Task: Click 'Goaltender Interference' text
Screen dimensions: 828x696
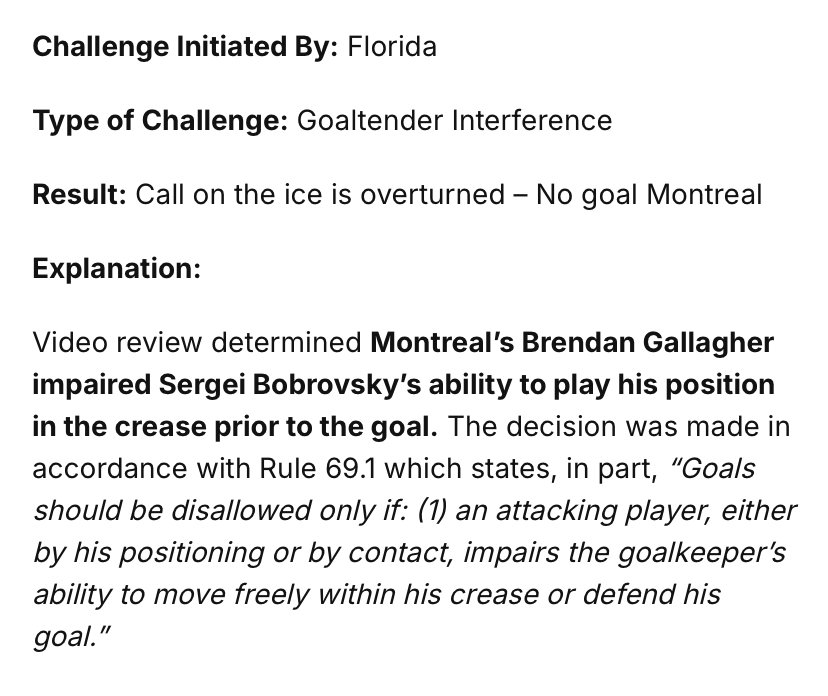Action: (455, 120)
